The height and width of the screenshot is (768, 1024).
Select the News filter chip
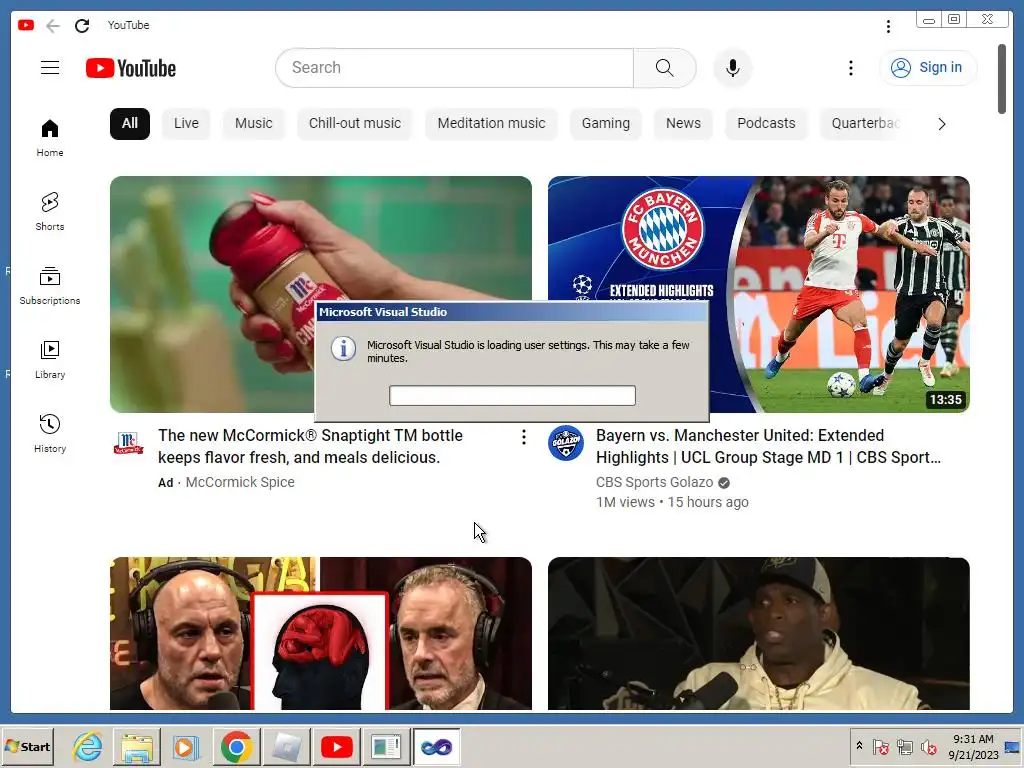pos(683,123)
